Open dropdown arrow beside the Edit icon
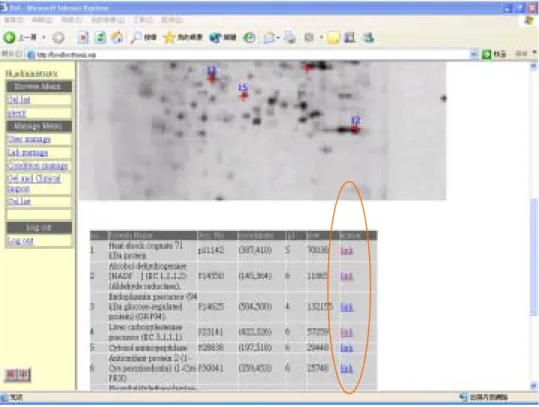The image size is (539, 407). [x=322, y=37]
